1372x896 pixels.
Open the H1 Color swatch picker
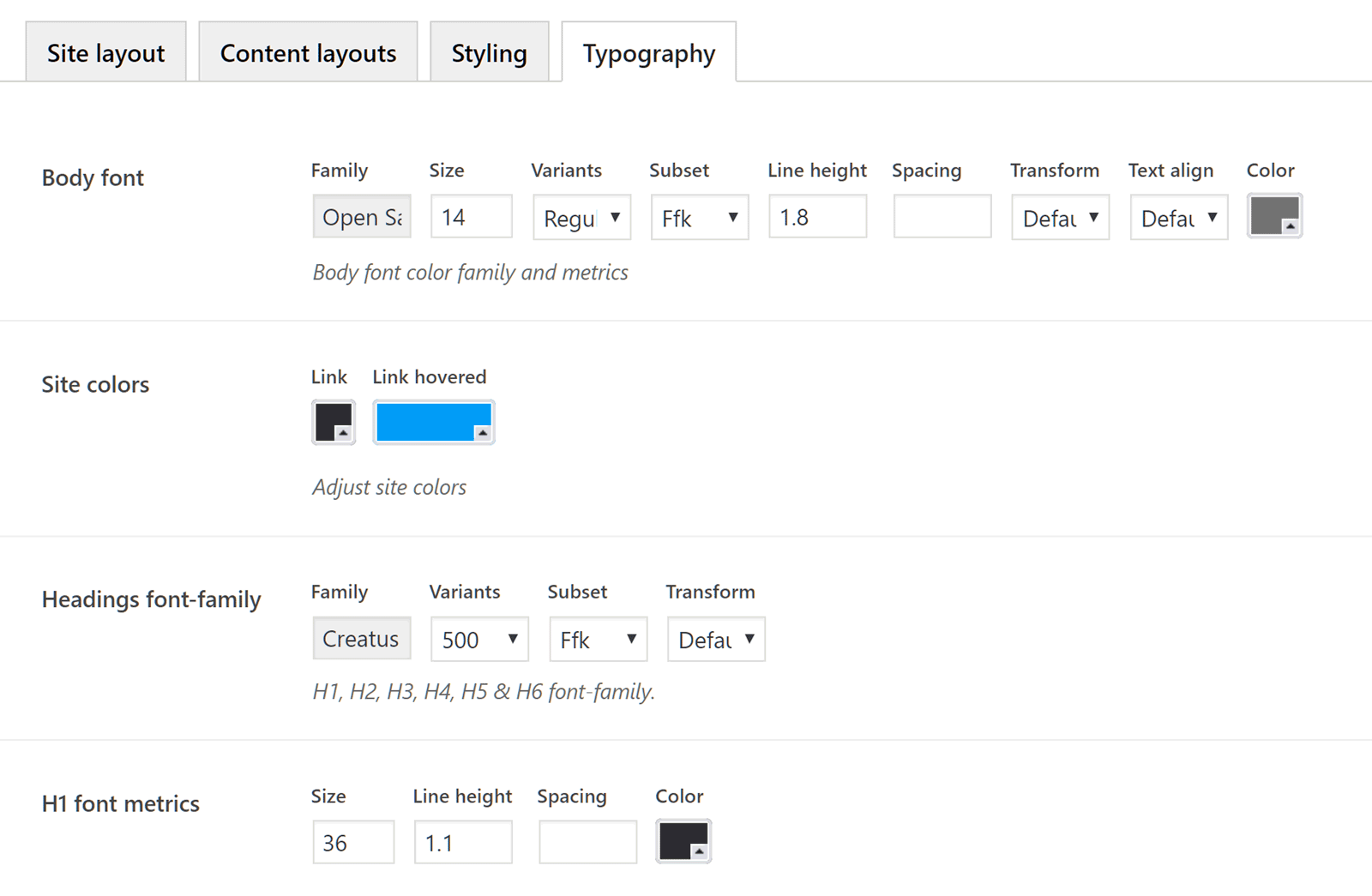pyautogui.click(x=683, y=841)
